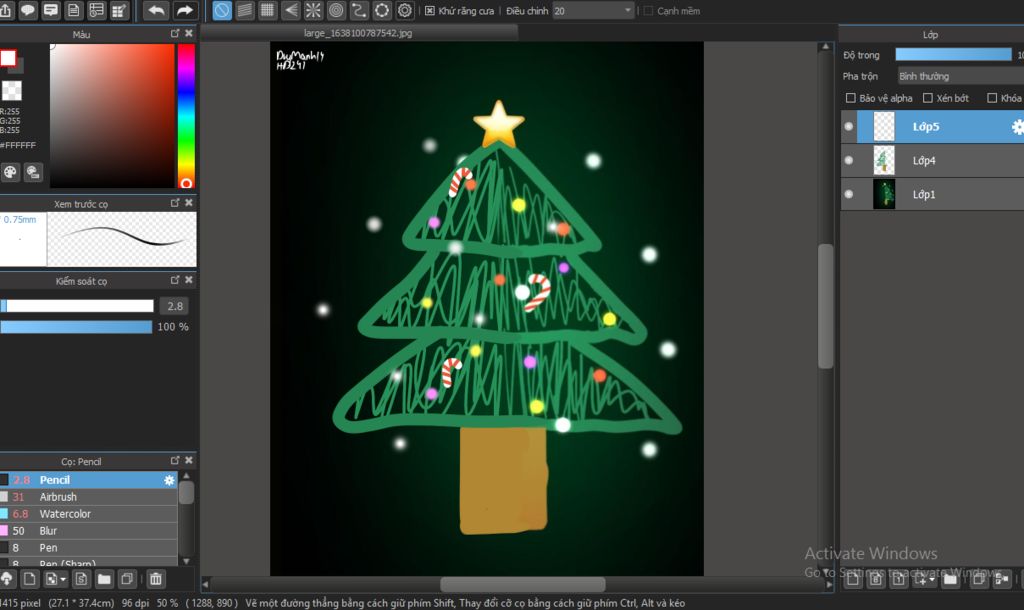
Task: Toggle the Khử răng cưa checkbox
Action: (x=430, y=10)
